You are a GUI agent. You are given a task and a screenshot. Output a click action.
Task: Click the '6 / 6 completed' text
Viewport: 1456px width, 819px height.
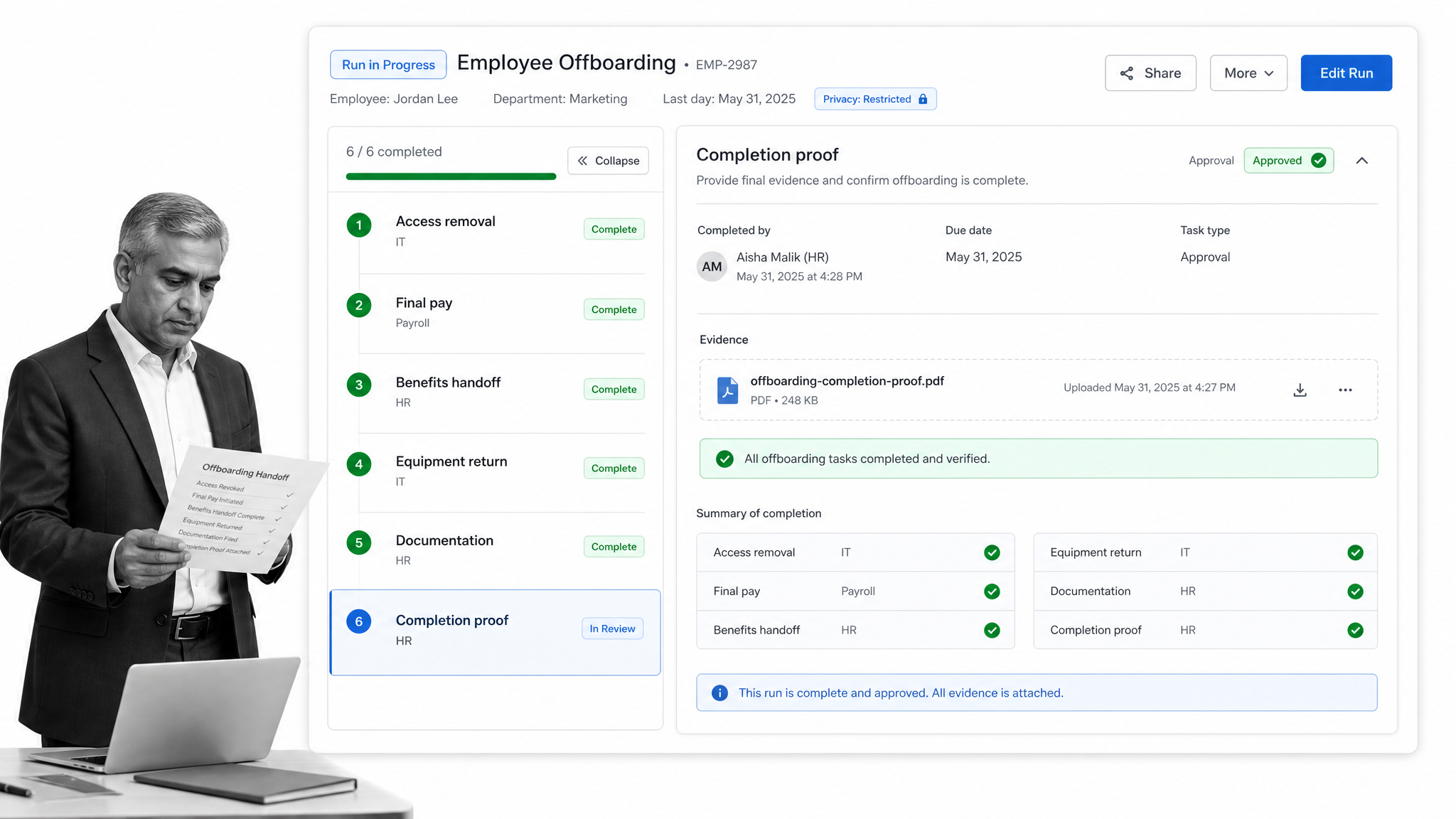pyautogui.click(x=394, y=152)
